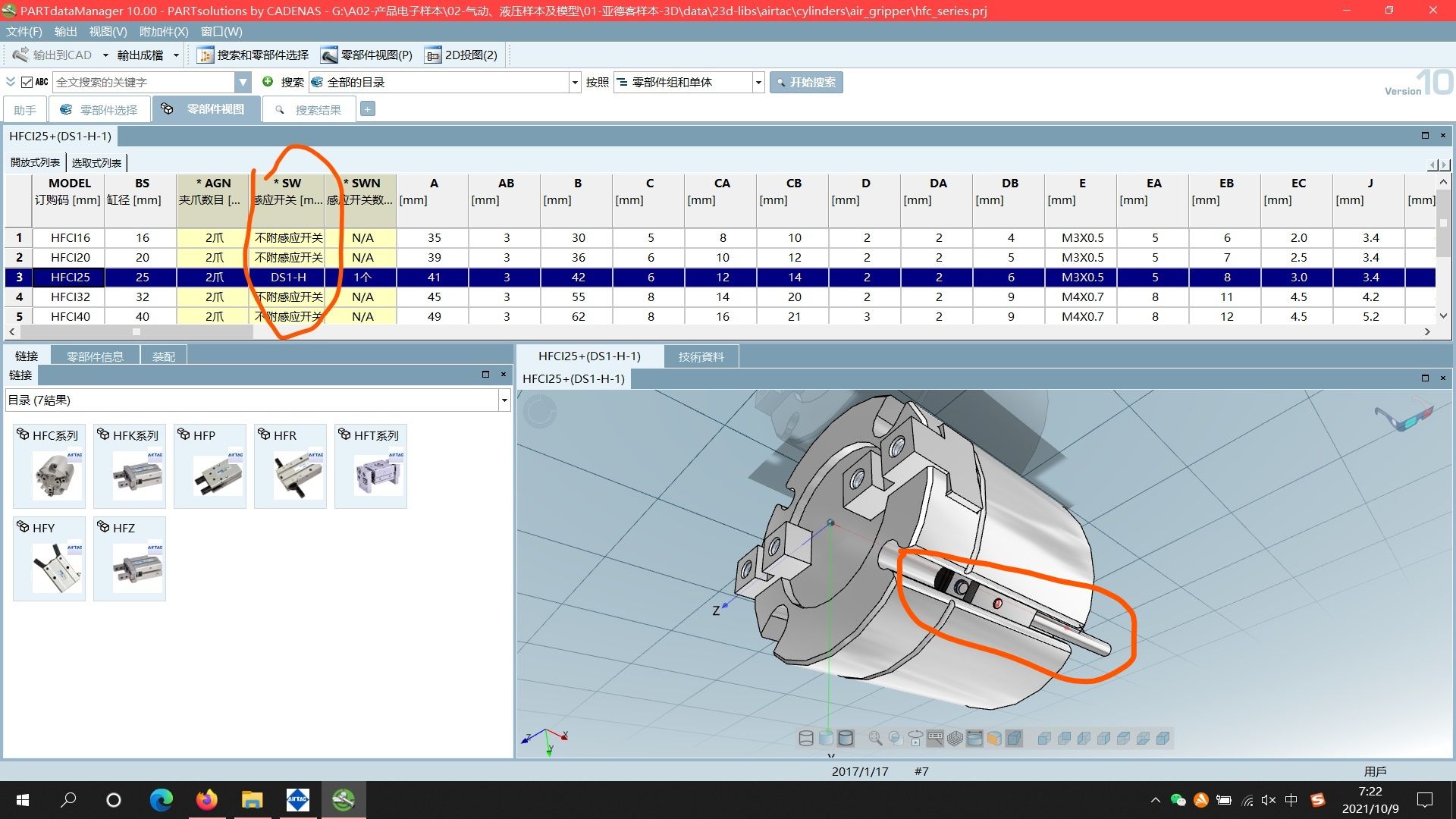Click the 2爪 cell in HFCI32 row
Viewport: 1456px width, 819px height.
[x=215, y=297]
